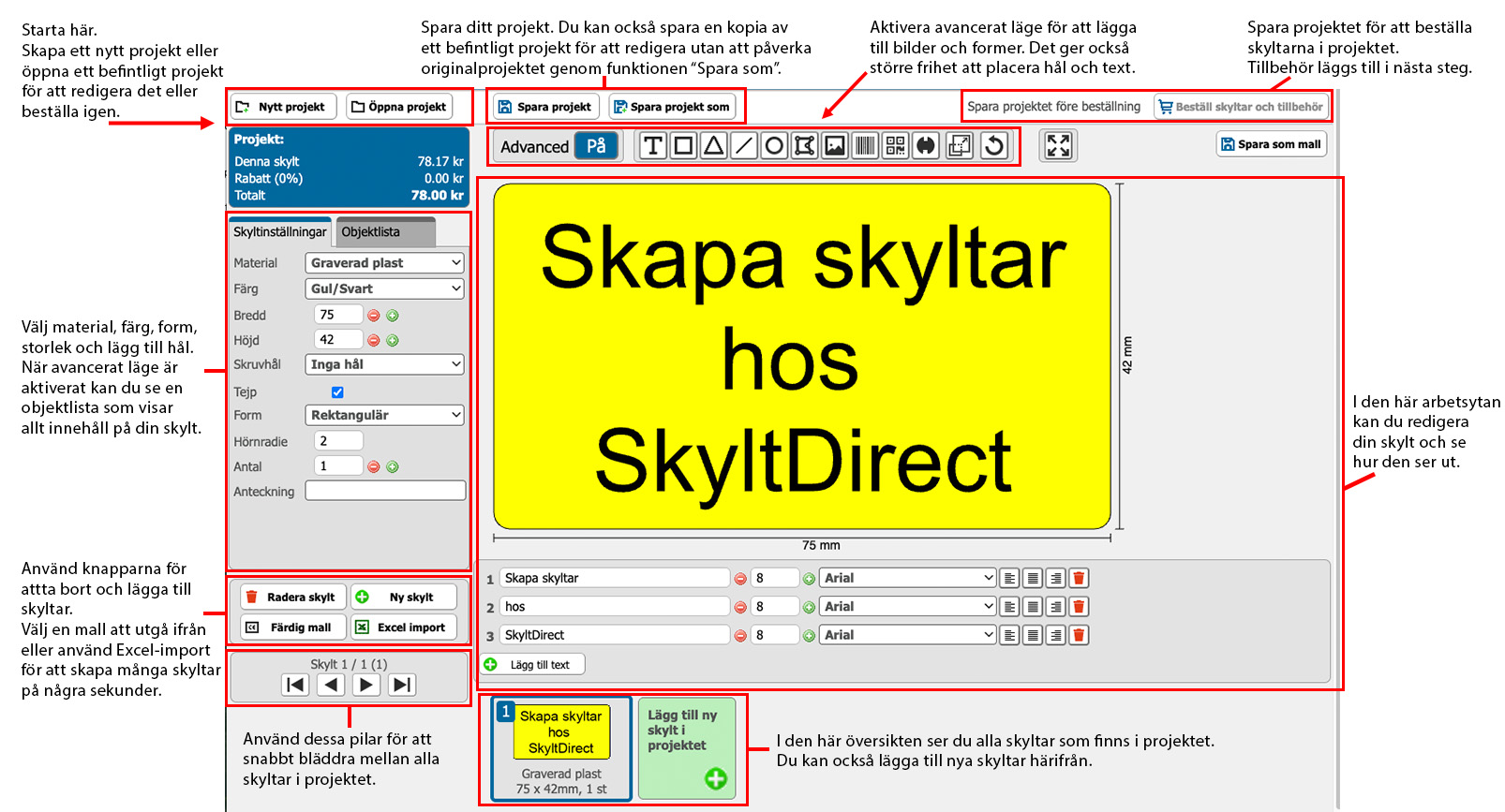Click the overlapping squares resize tool
This screenshot has height=812, width=1505.
coord(960,146)
